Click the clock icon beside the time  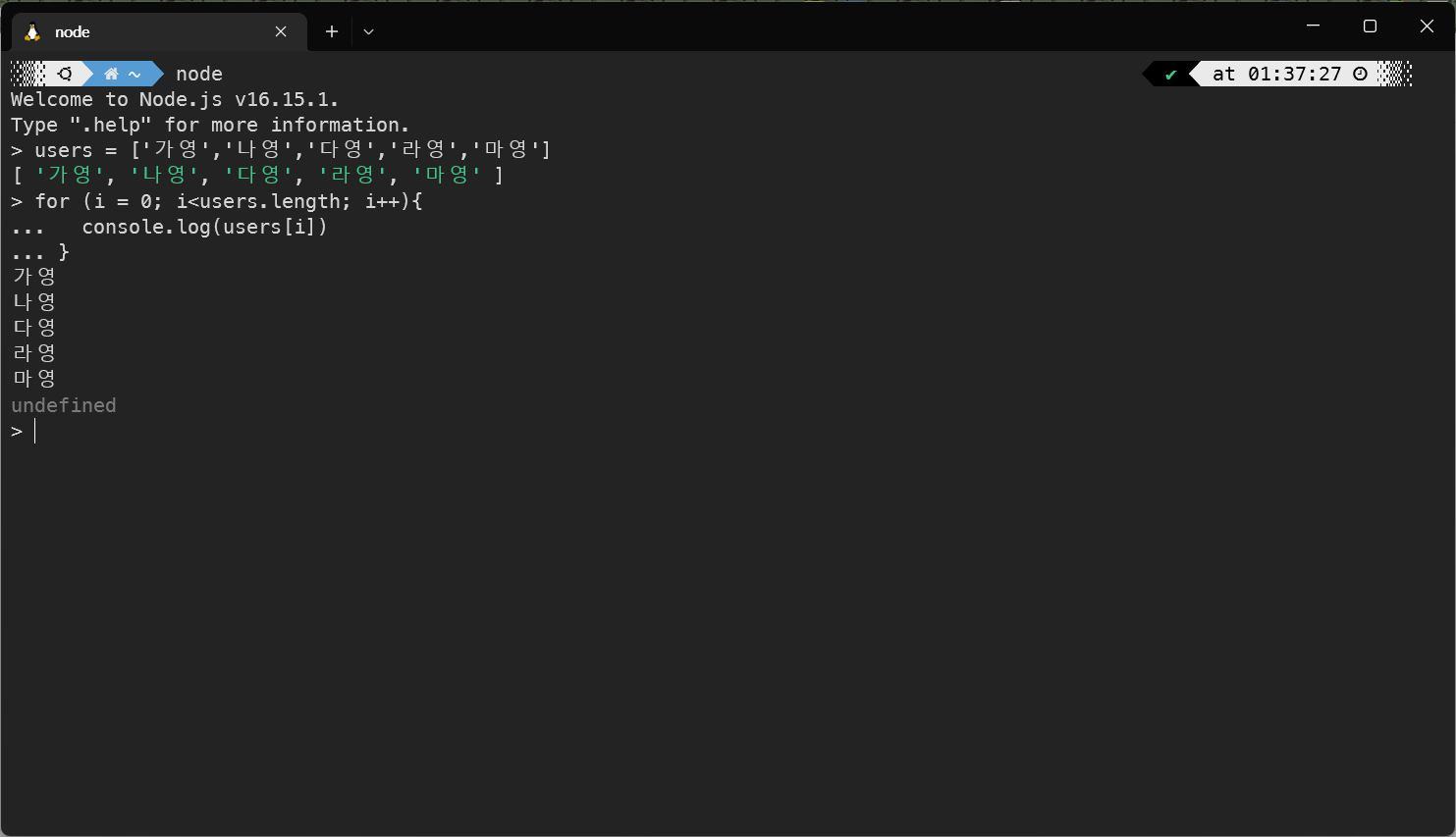click(x=1360, y=74)
